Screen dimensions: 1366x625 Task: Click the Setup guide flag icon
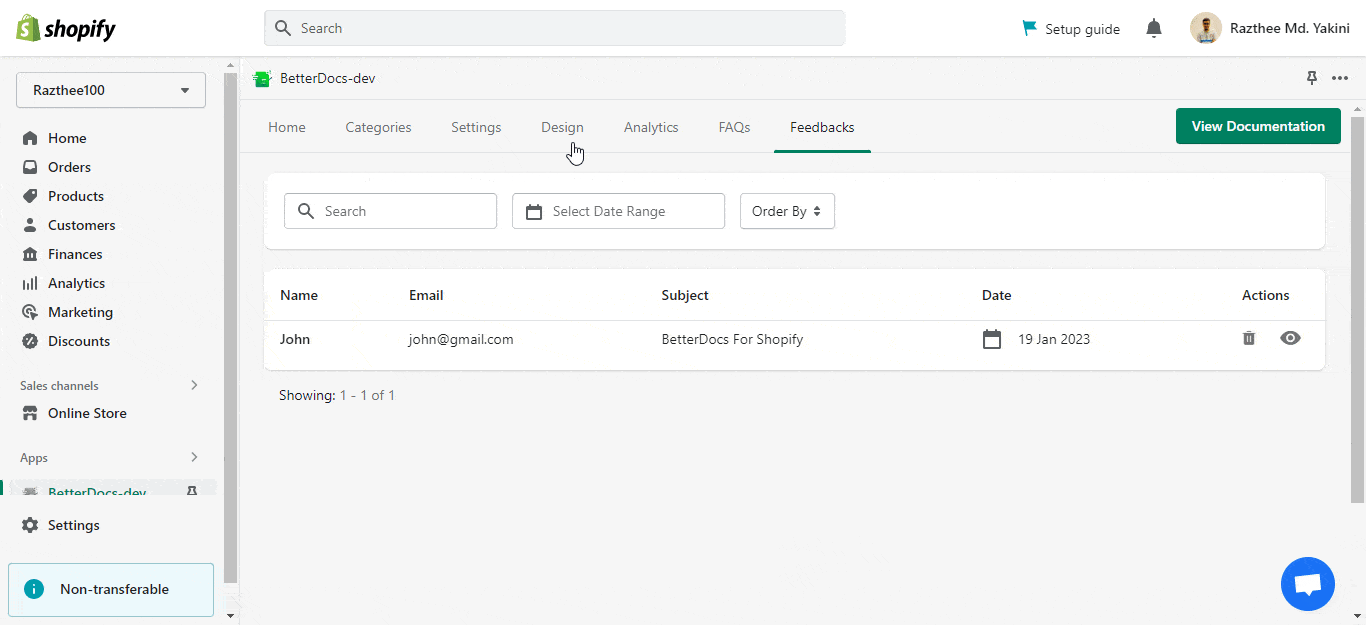(x=1029, y=28)
